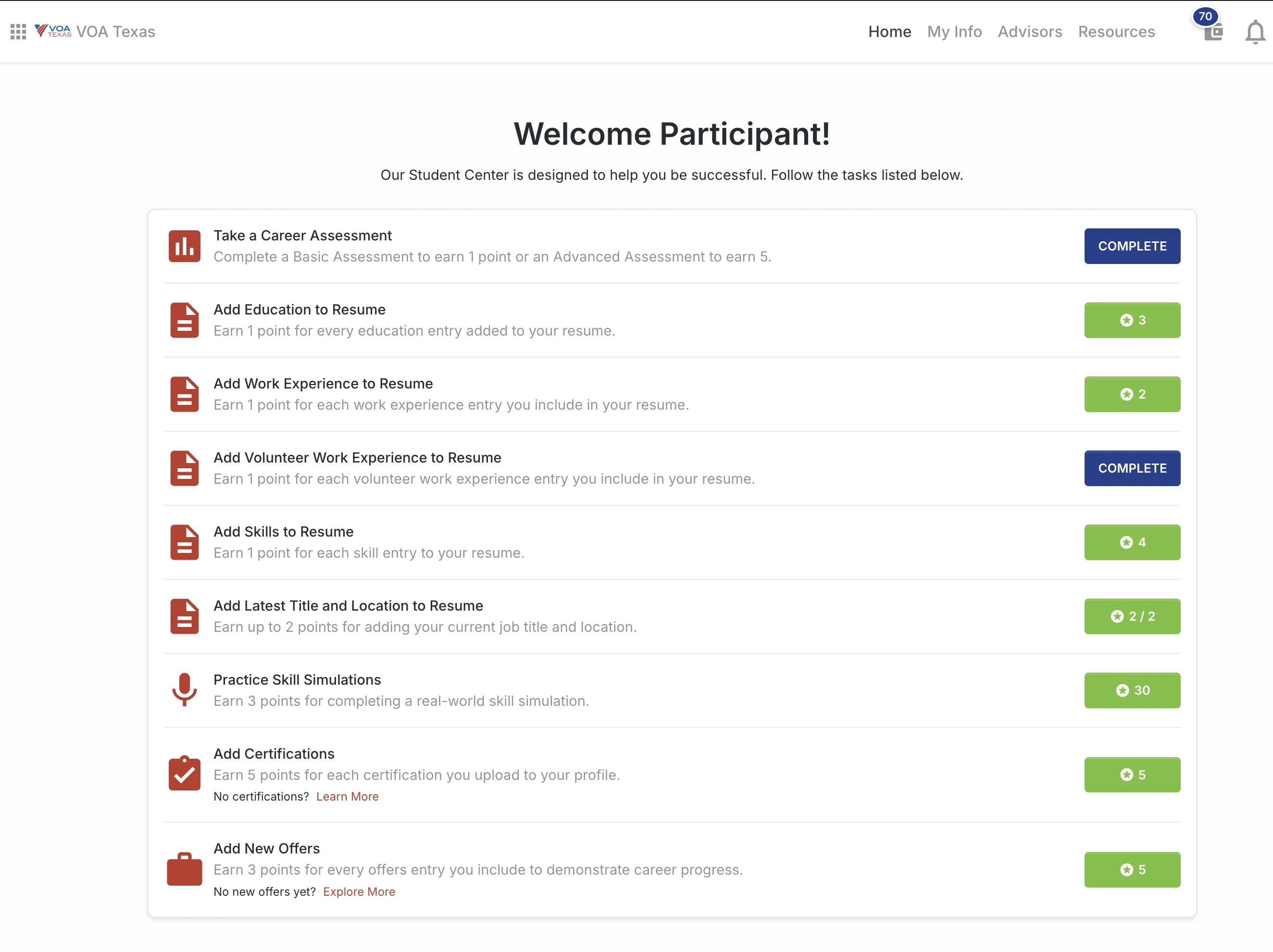Select the career assessment bar-chart icon

pos(184,246)
